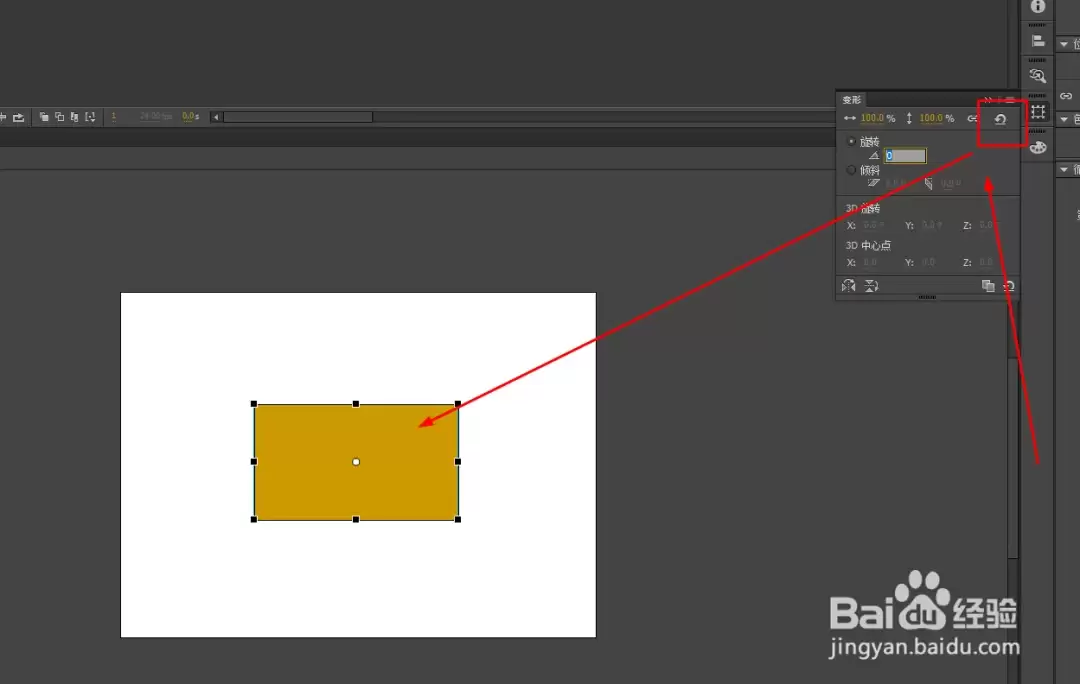Open the 变形 panel options menu

pos(1009,100)
